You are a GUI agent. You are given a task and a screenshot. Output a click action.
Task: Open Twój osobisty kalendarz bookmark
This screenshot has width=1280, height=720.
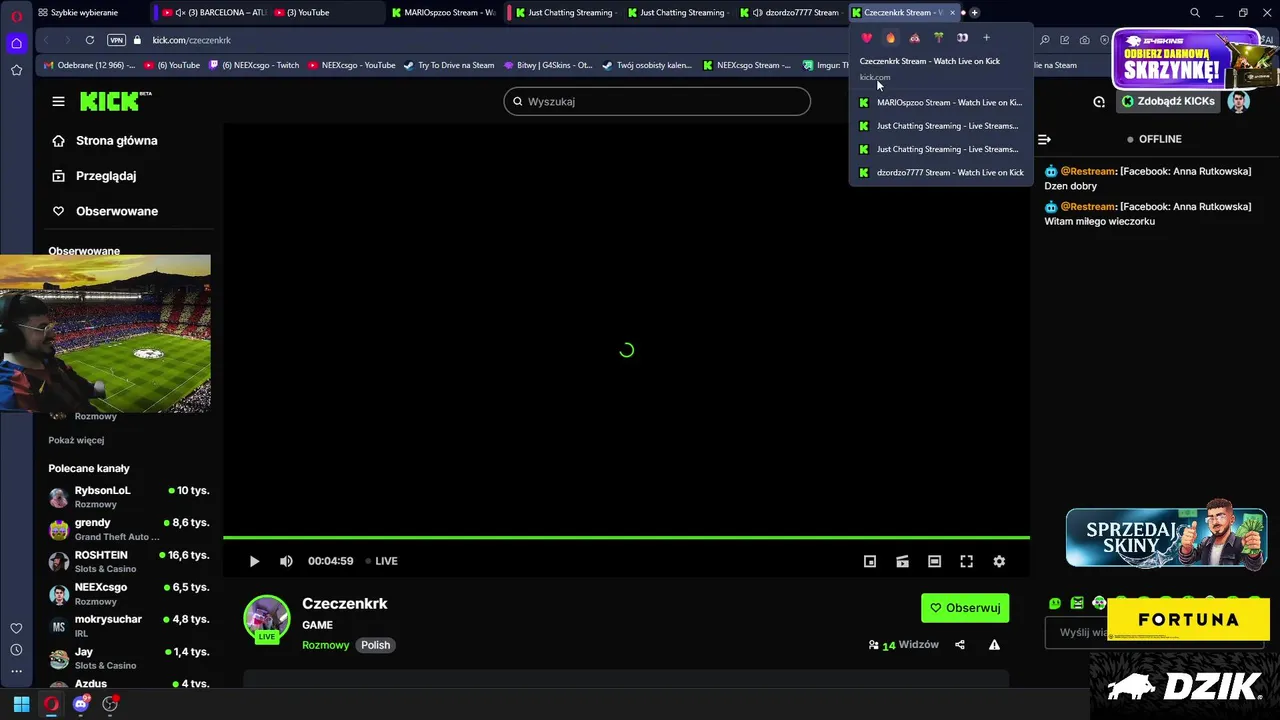point(647,65)
